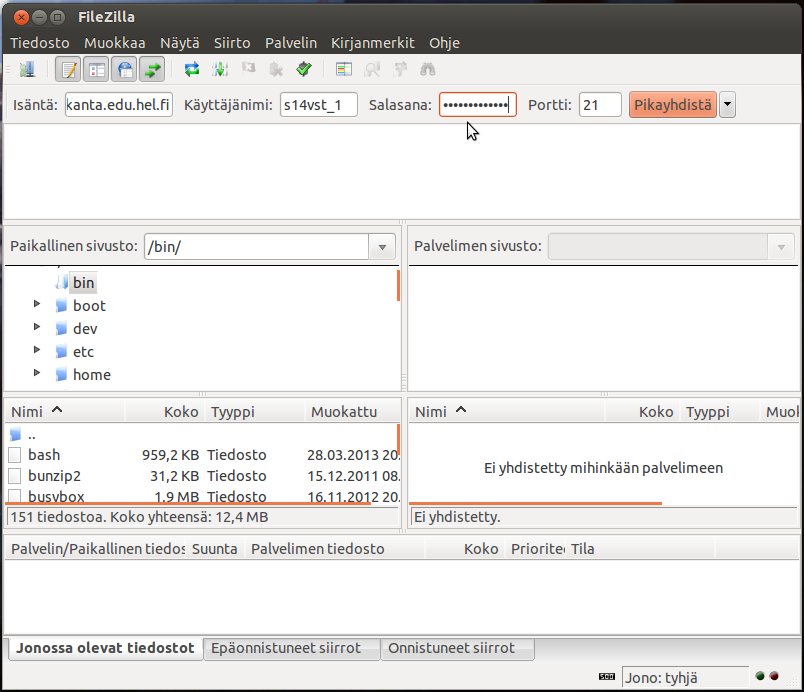Click queue Palvelimen tiedosto column header
This screenshot has height=692, width=804.
[x=335, y=549]
